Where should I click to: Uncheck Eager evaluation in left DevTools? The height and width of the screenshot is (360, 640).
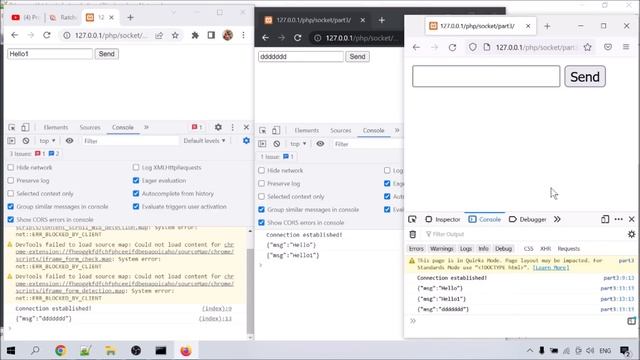136,181
